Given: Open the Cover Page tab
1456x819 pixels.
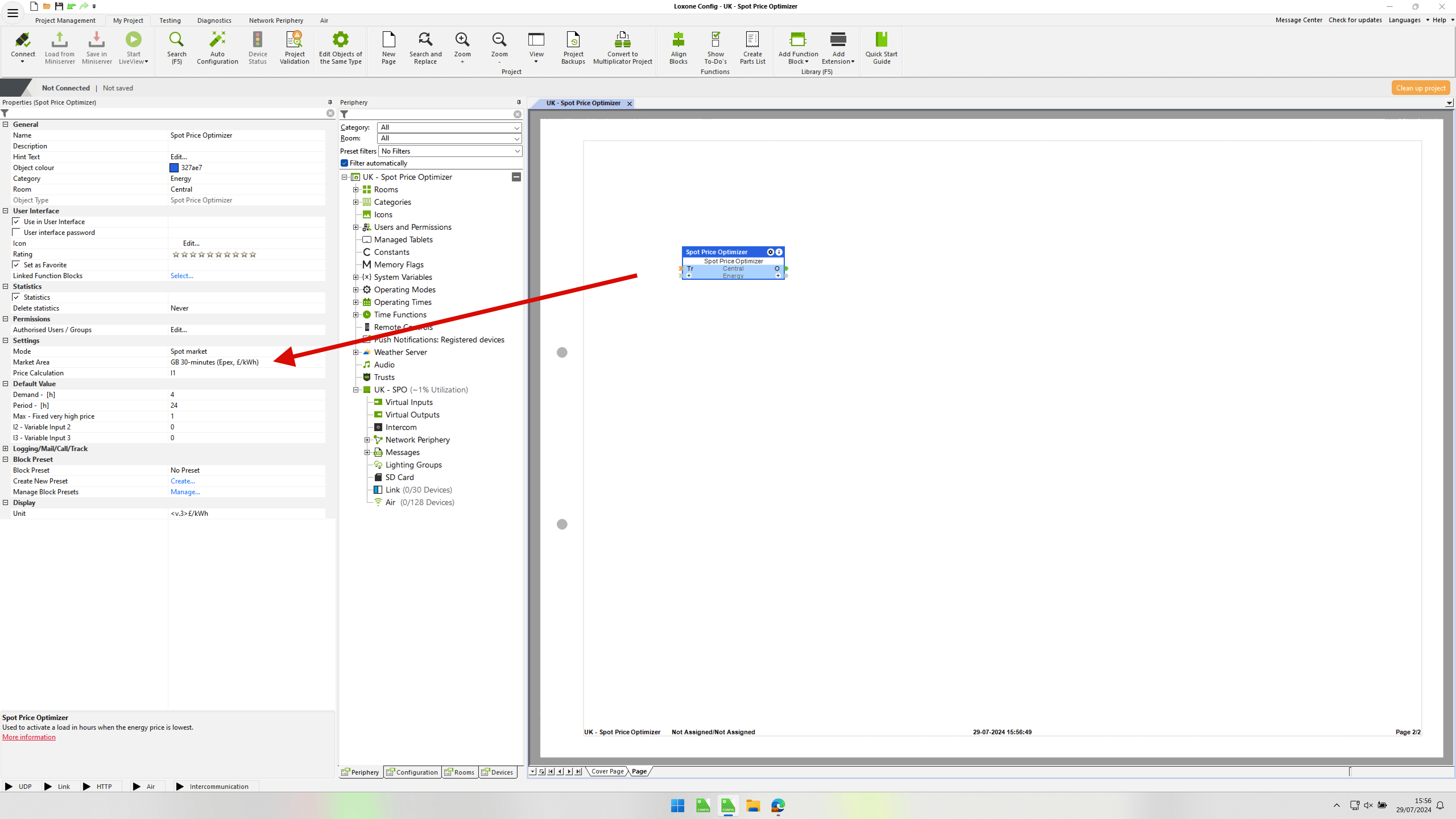Looking at the screenshot, I should 607,771.
